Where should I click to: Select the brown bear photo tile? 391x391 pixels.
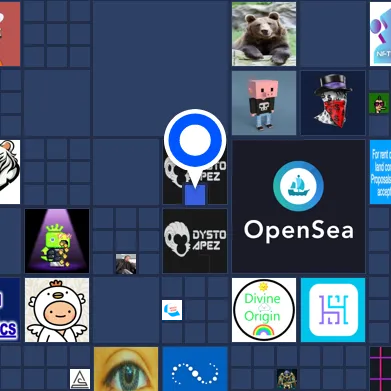[x=264, y=34]
